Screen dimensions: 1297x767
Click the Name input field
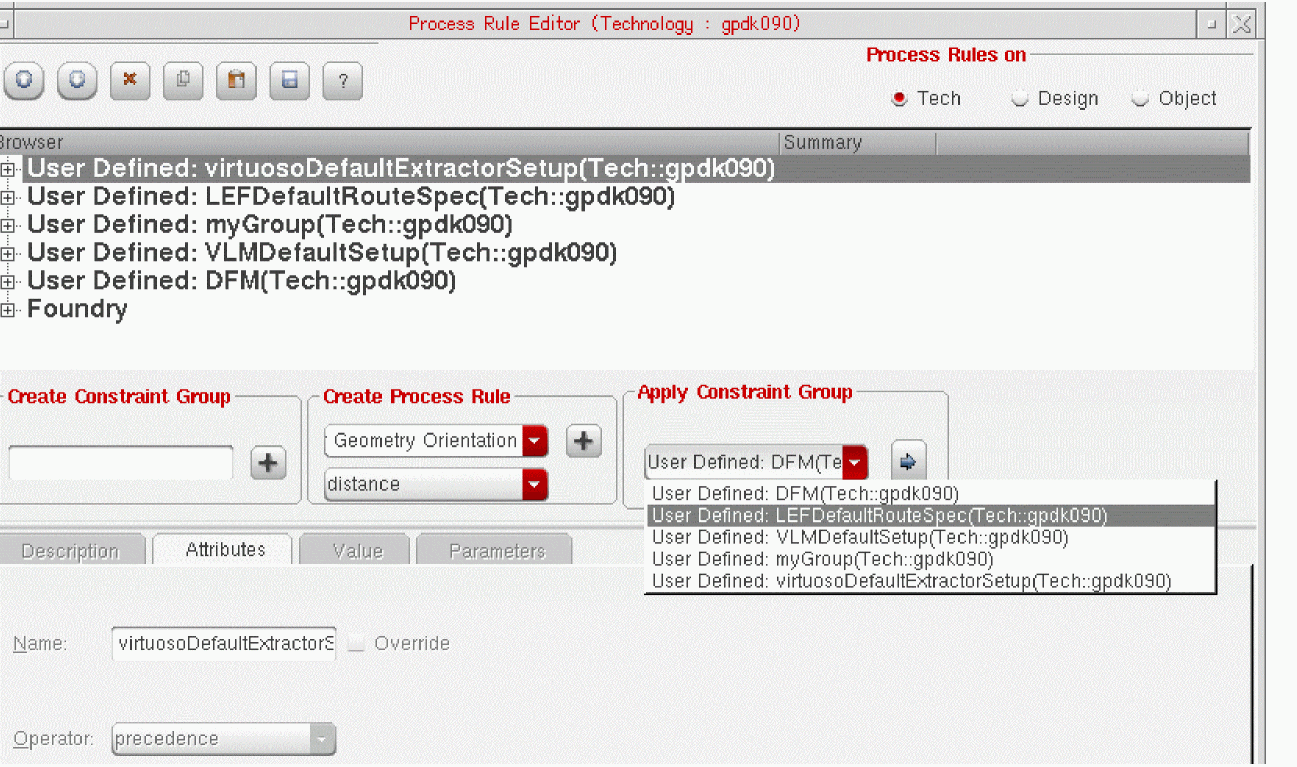tap(225, 643)
